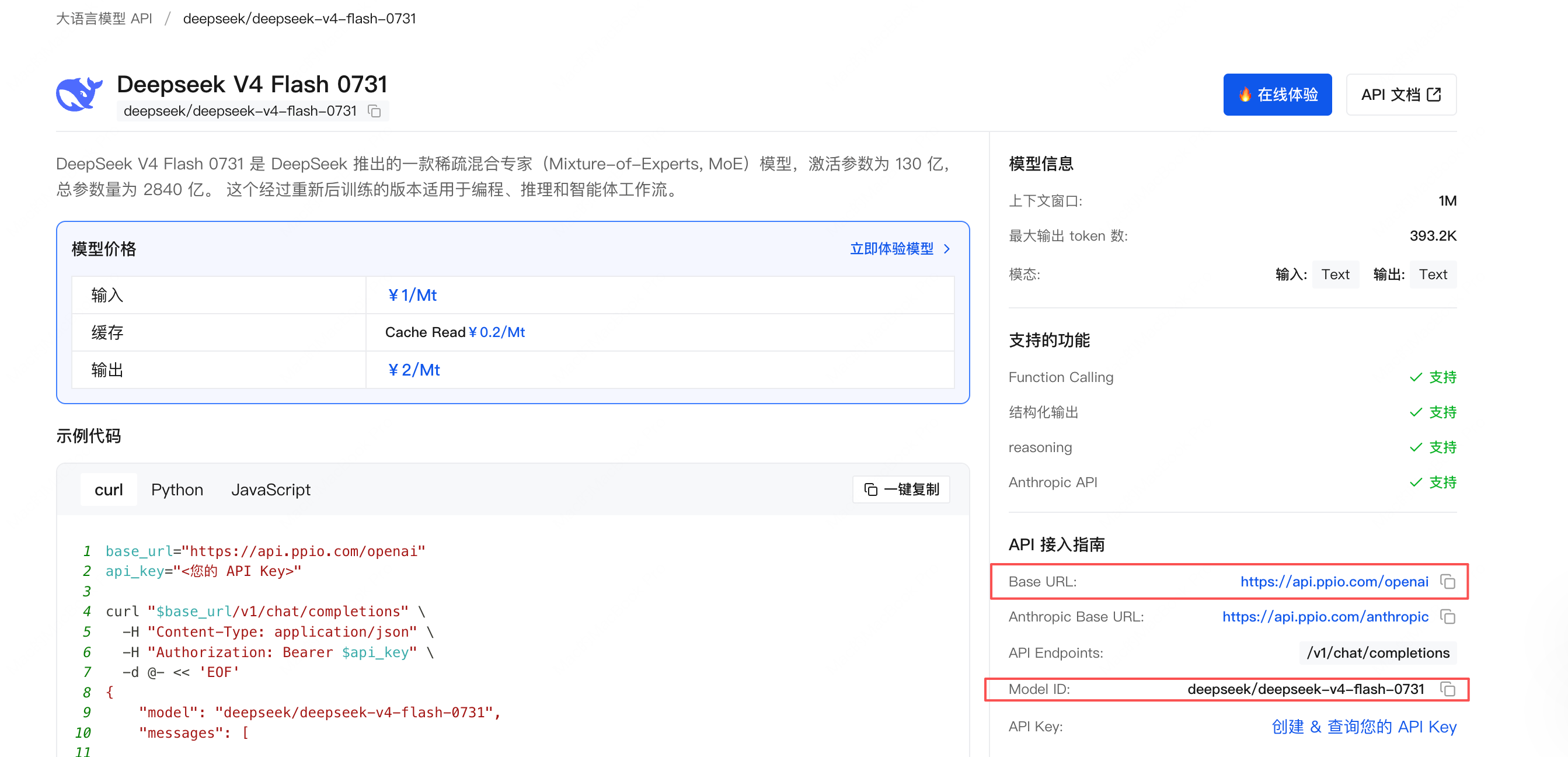The image size is (1568, 757).
Task: Copy the Model ID value
Action: coord(1448,689)
